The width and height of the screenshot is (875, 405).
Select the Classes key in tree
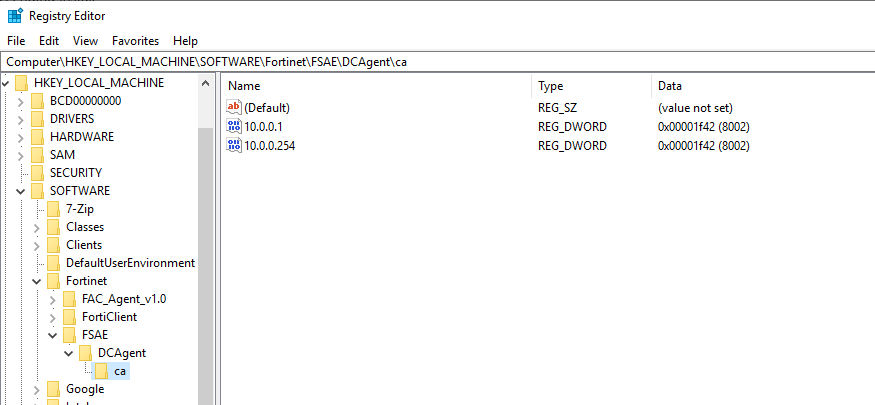(85, 227)
